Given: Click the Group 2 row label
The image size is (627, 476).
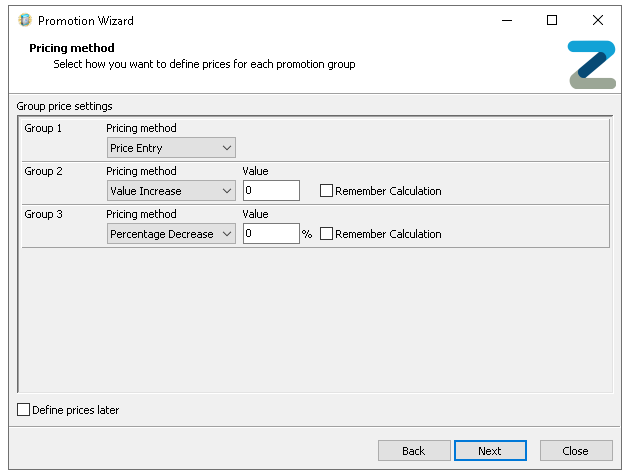Looking at the screenshot, I should [43, 172].
